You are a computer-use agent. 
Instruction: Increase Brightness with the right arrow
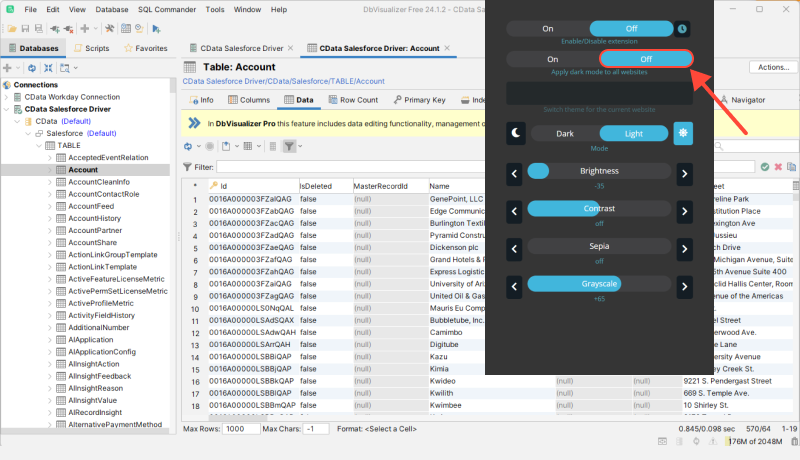click(x=684, y=174)
